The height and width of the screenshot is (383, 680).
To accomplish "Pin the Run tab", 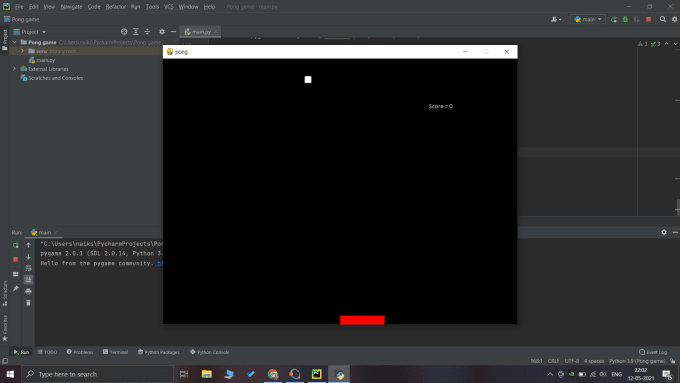I will pos(16,288).
